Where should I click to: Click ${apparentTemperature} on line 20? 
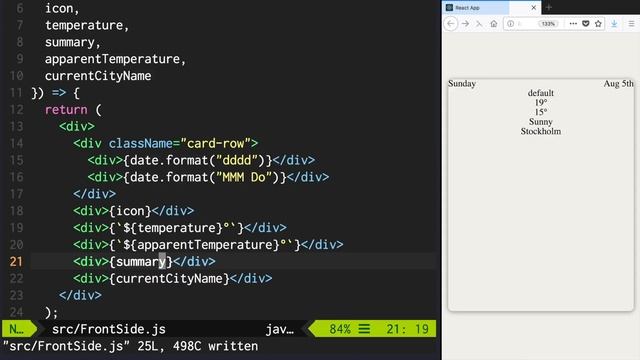point(201,245)
